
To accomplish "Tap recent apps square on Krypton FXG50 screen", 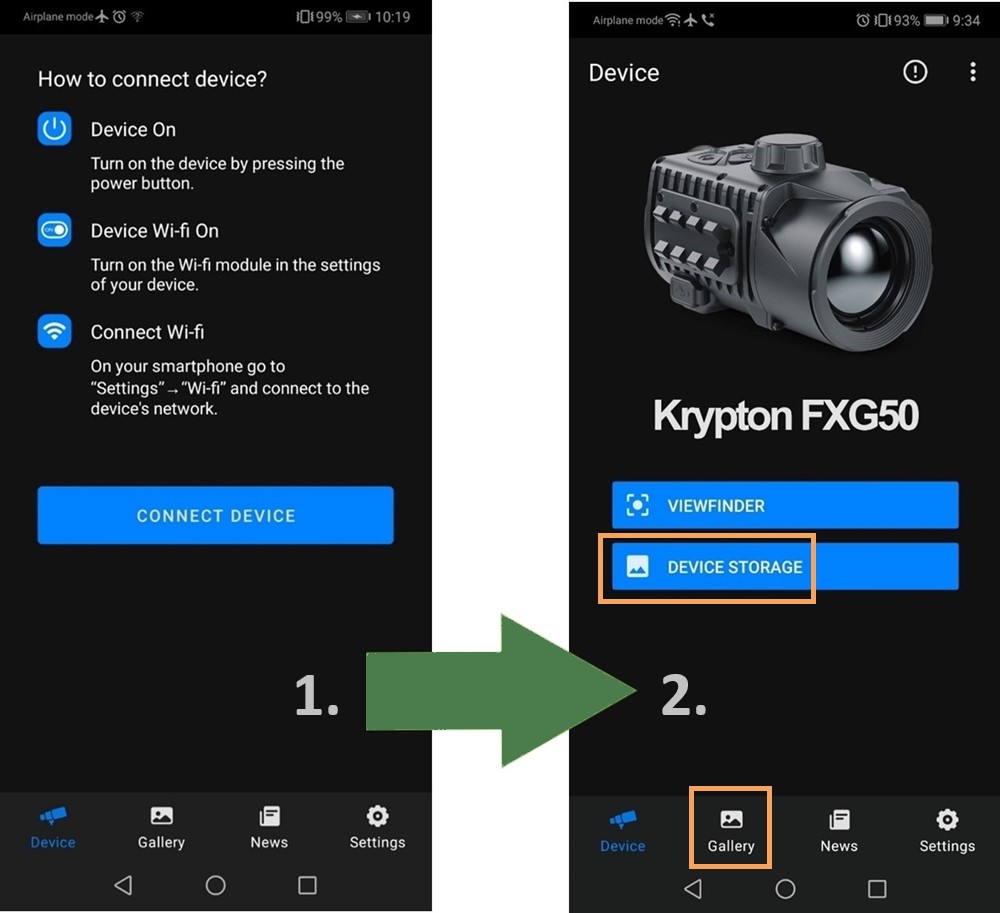I will [877, 888].
